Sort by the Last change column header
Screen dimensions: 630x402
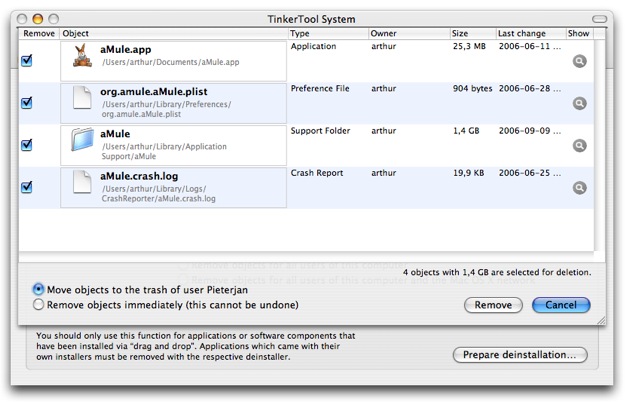pyautogui.click(x=530, y=33)
